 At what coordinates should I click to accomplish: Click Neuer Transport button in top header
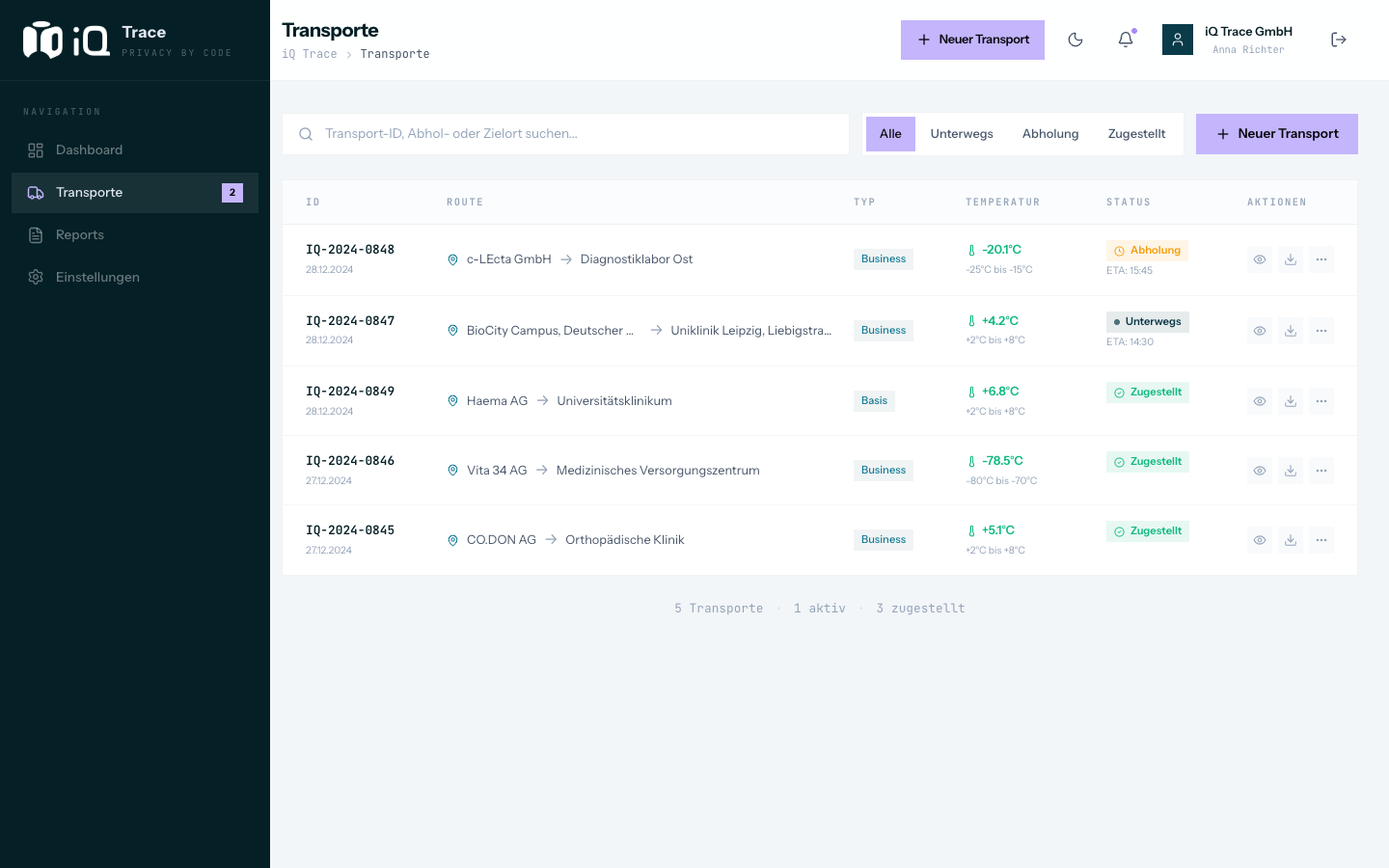tap(972, 40)
